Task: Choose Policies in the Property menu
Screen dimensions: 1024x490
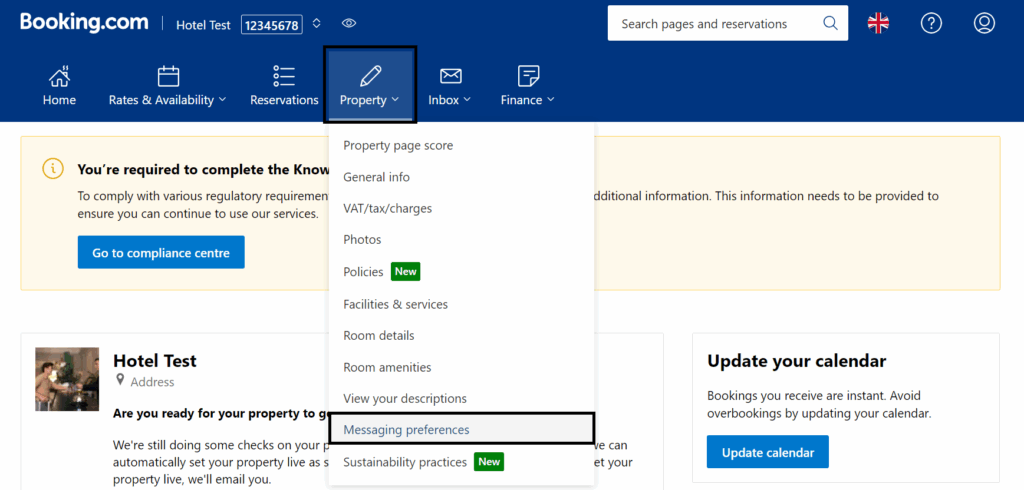Action: [363, 272]
